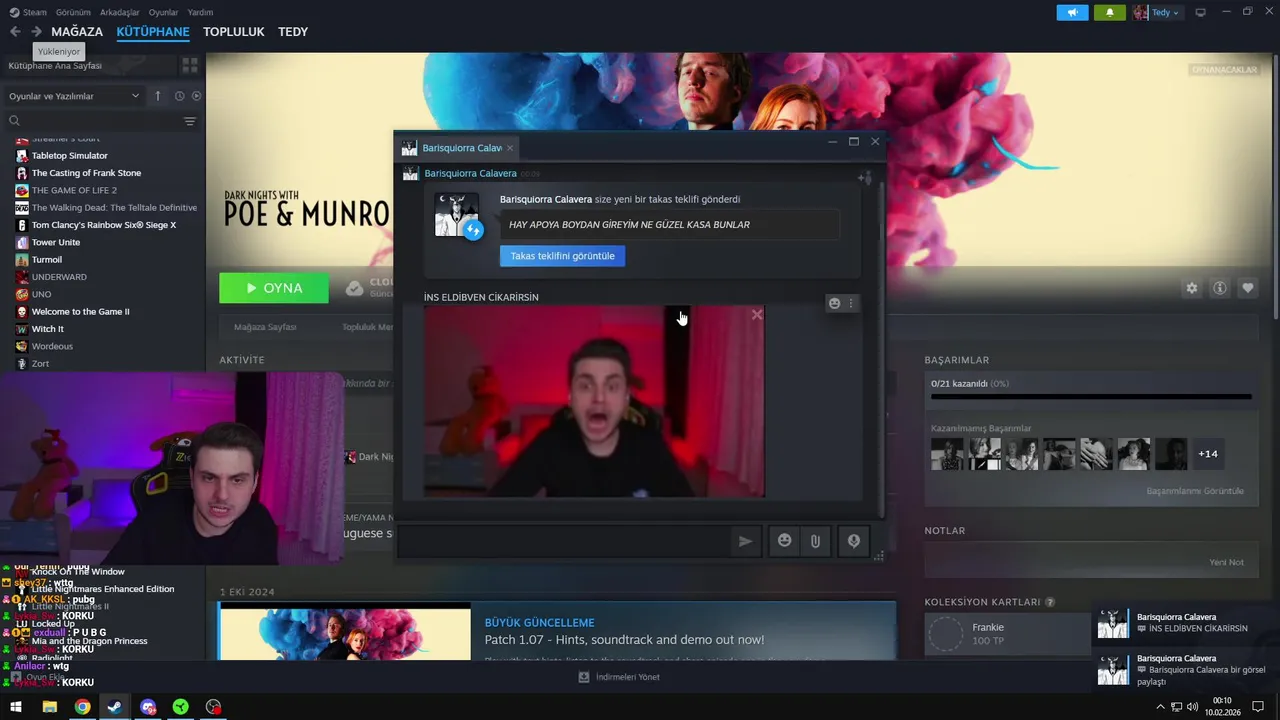Expand Oyunlar ve Yazılımlar dropdown
The width and height of the screenshot is (1280, 720).
pos(74,96)
